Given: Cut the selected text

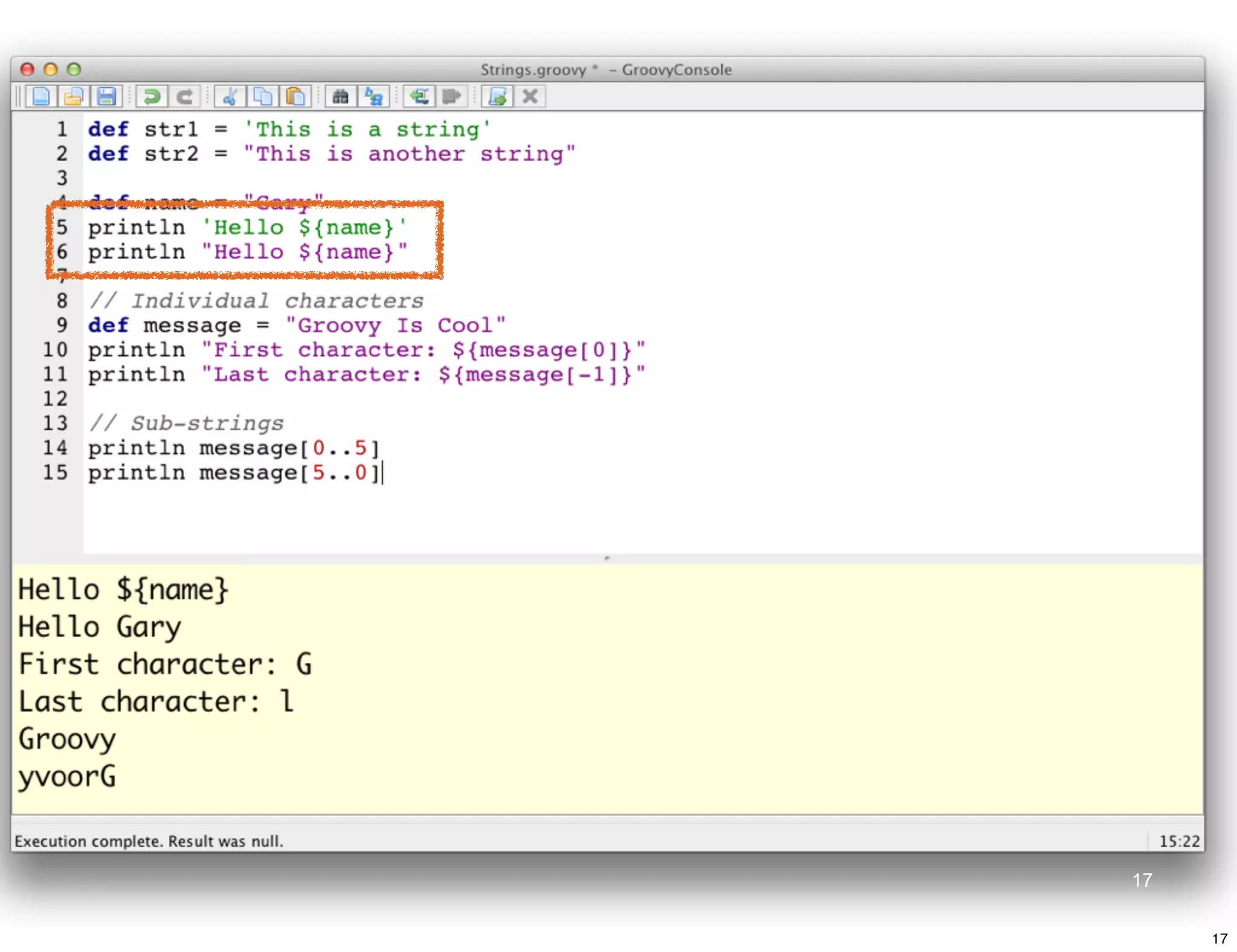Looking at the screenshot, I should [x=230, y=97].
